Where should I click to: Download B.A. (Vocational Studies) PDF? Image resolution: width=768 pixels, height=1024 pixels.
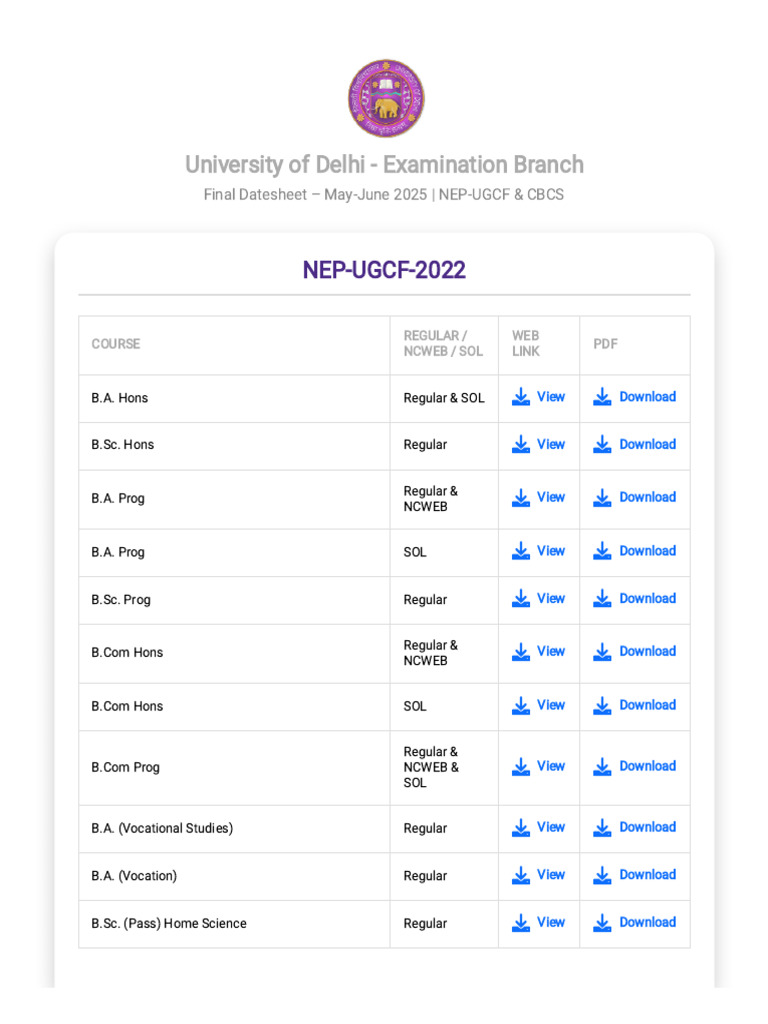click(647, 828)
